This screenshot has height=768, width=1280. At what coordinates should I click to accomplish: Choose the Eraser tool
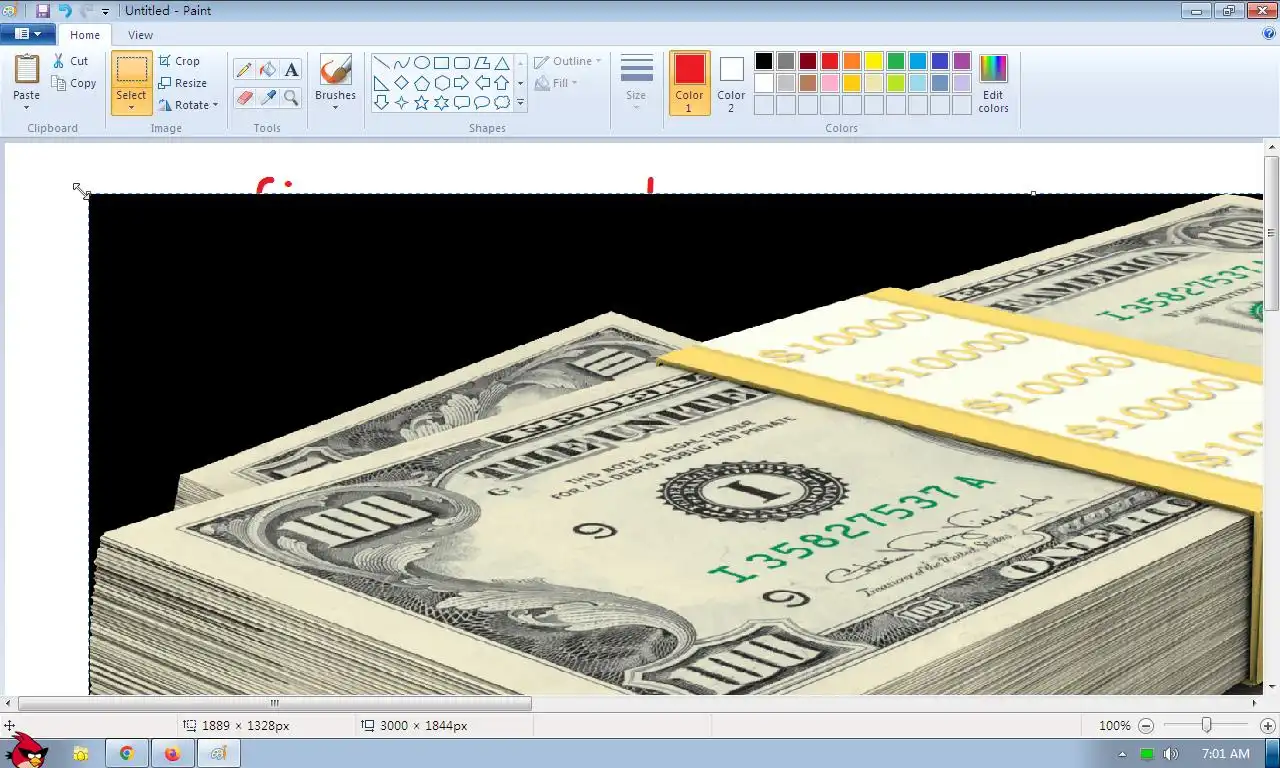pos(244,97)
